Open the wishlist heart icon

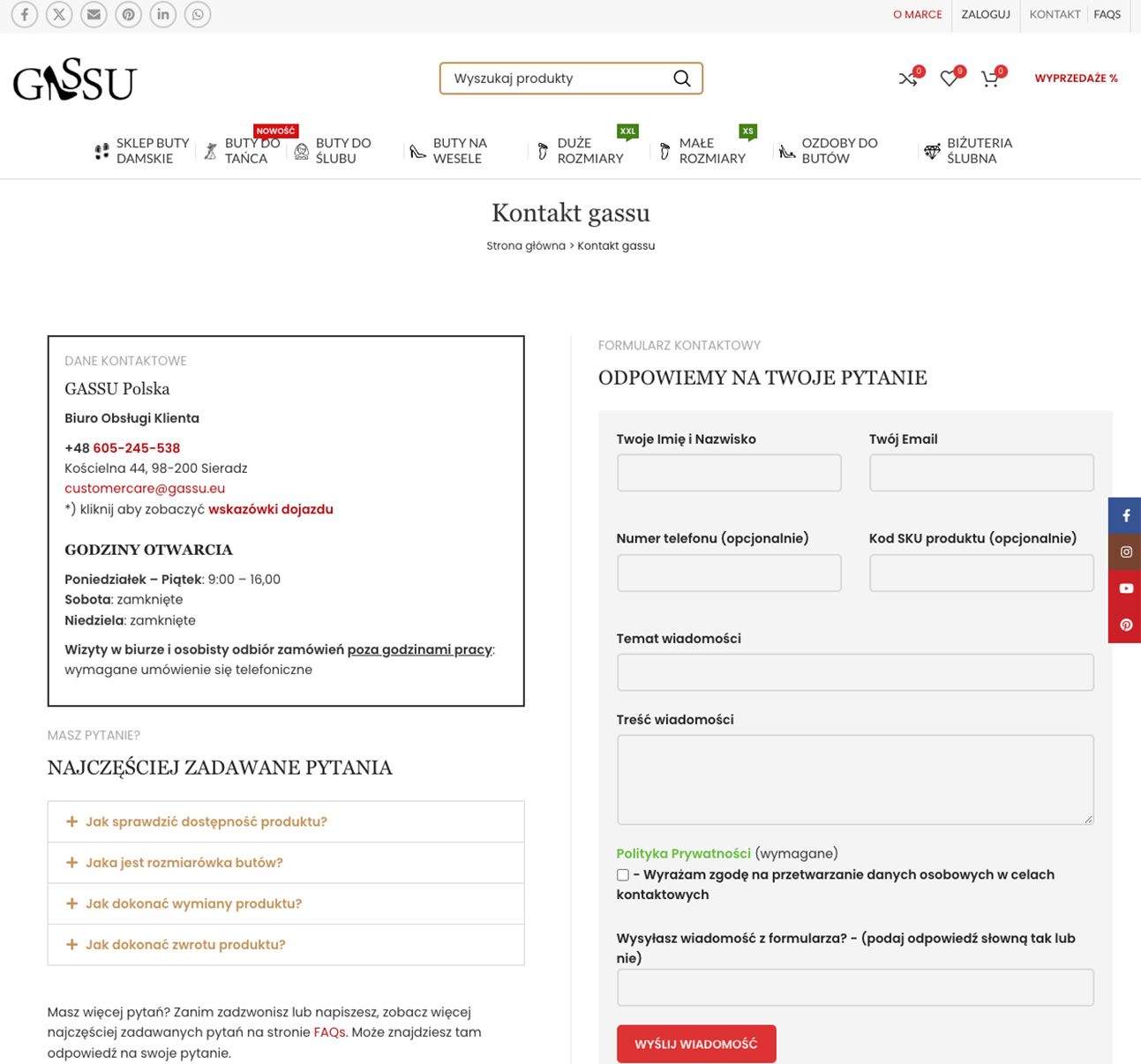point(949,79)
